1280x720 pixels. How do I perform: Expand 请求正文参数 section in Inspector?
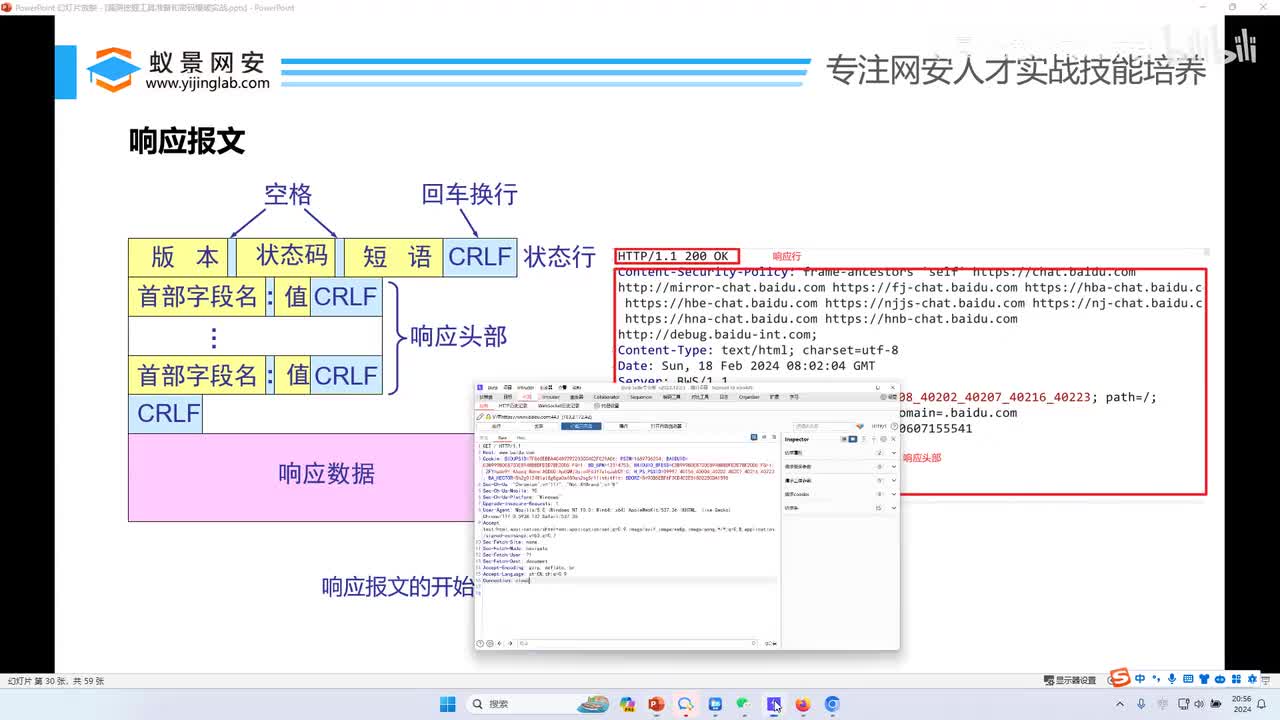coord(893,480)
